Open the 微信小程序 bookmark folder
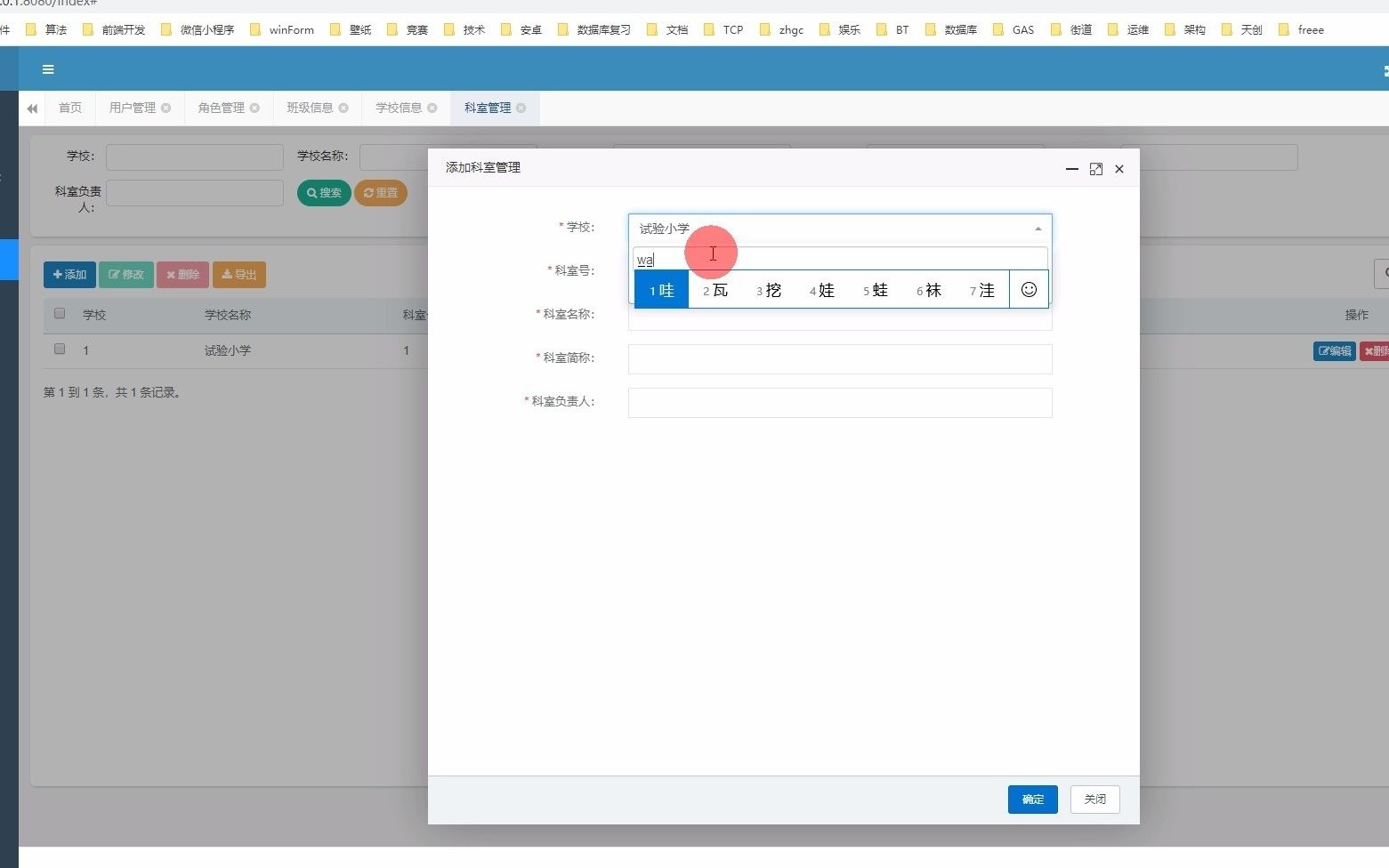 pyautogui.click(x=198, y=29)
